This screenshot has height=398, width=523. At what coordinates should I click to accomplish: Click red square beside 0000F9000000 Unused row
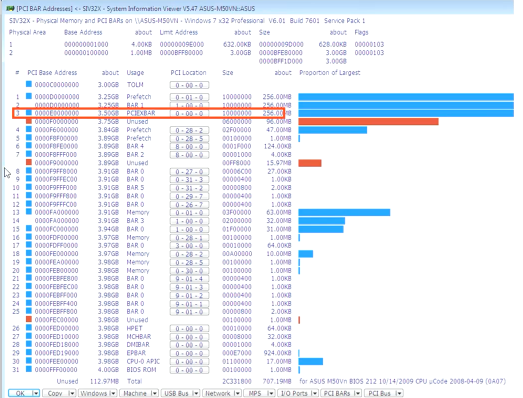click(x=29, y=162)
